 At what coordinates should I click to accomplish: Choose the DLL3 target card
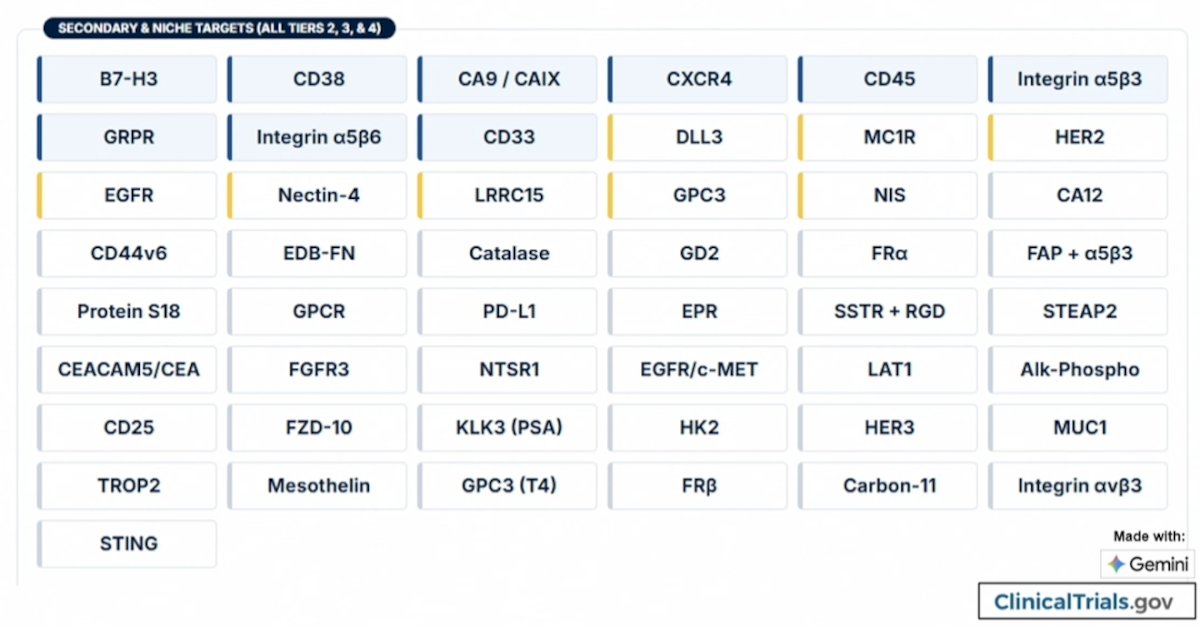point(698,137)
